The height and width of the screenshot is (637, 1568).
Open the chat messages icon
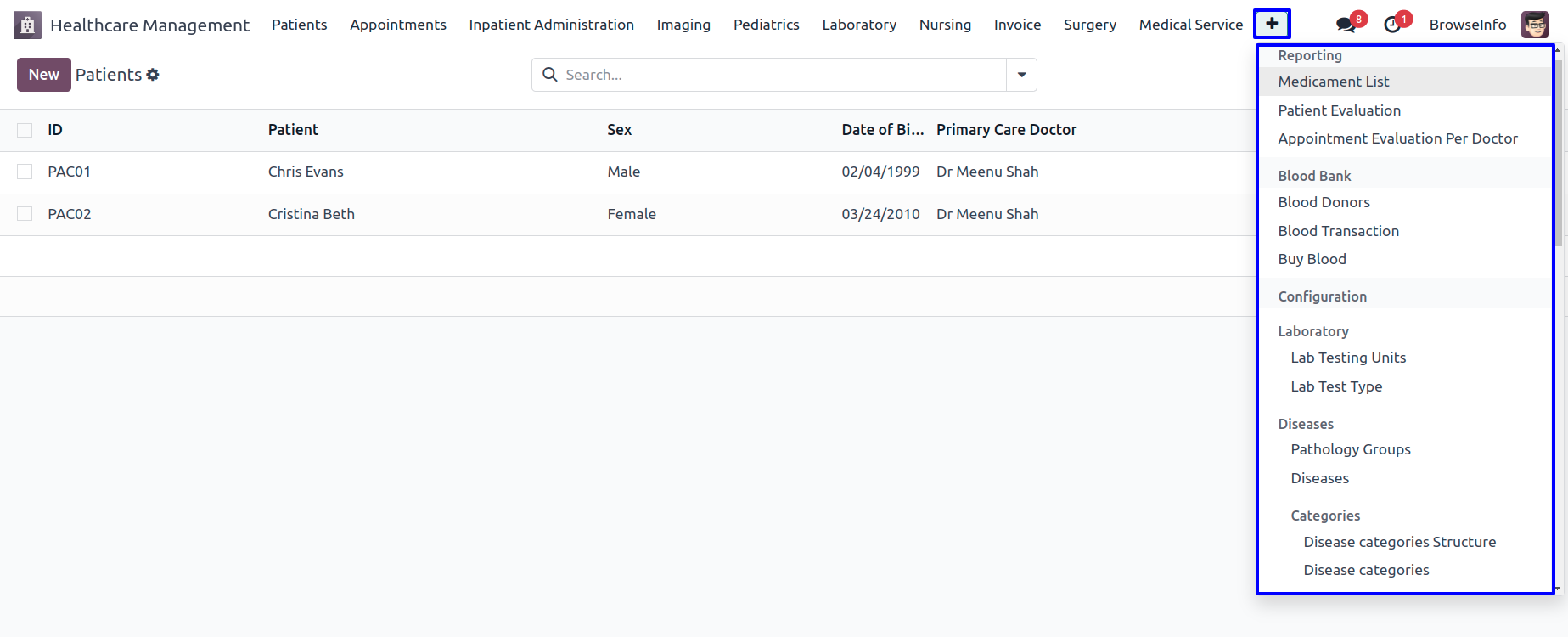click(1346, 25)
